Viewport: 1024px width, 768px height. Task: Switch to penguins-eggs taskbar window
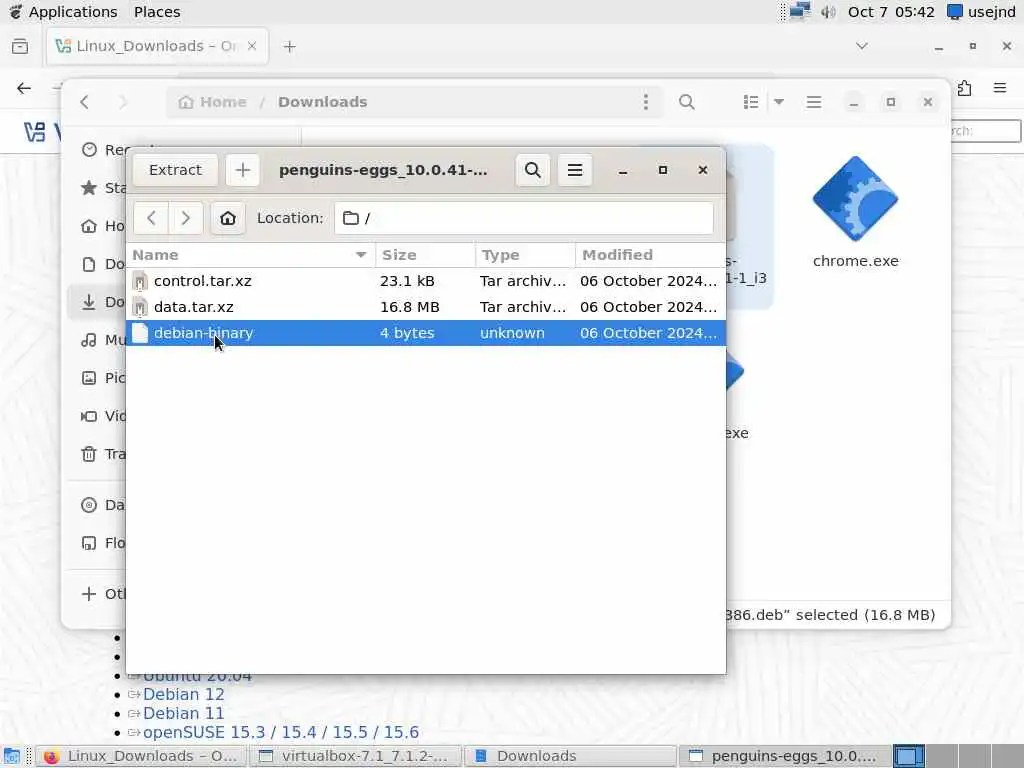[785, 756]
